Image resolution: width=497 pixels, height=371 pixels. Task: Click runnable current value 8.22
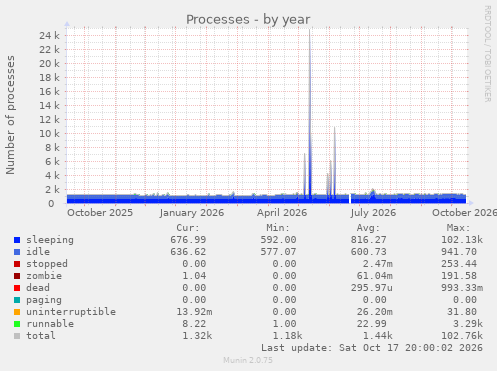[x=194, y=324]
